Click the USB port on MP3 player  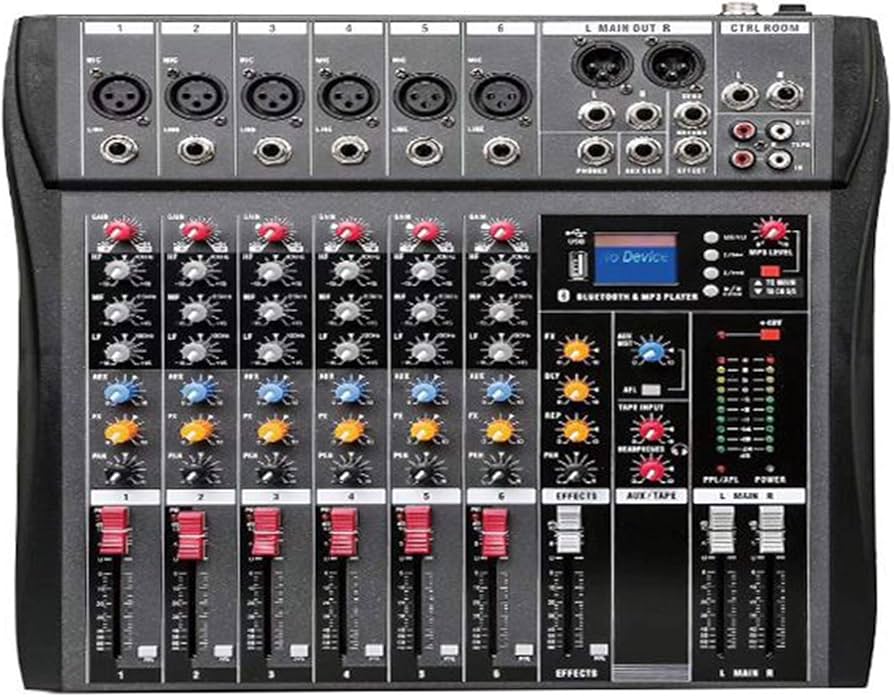point(578,266)
